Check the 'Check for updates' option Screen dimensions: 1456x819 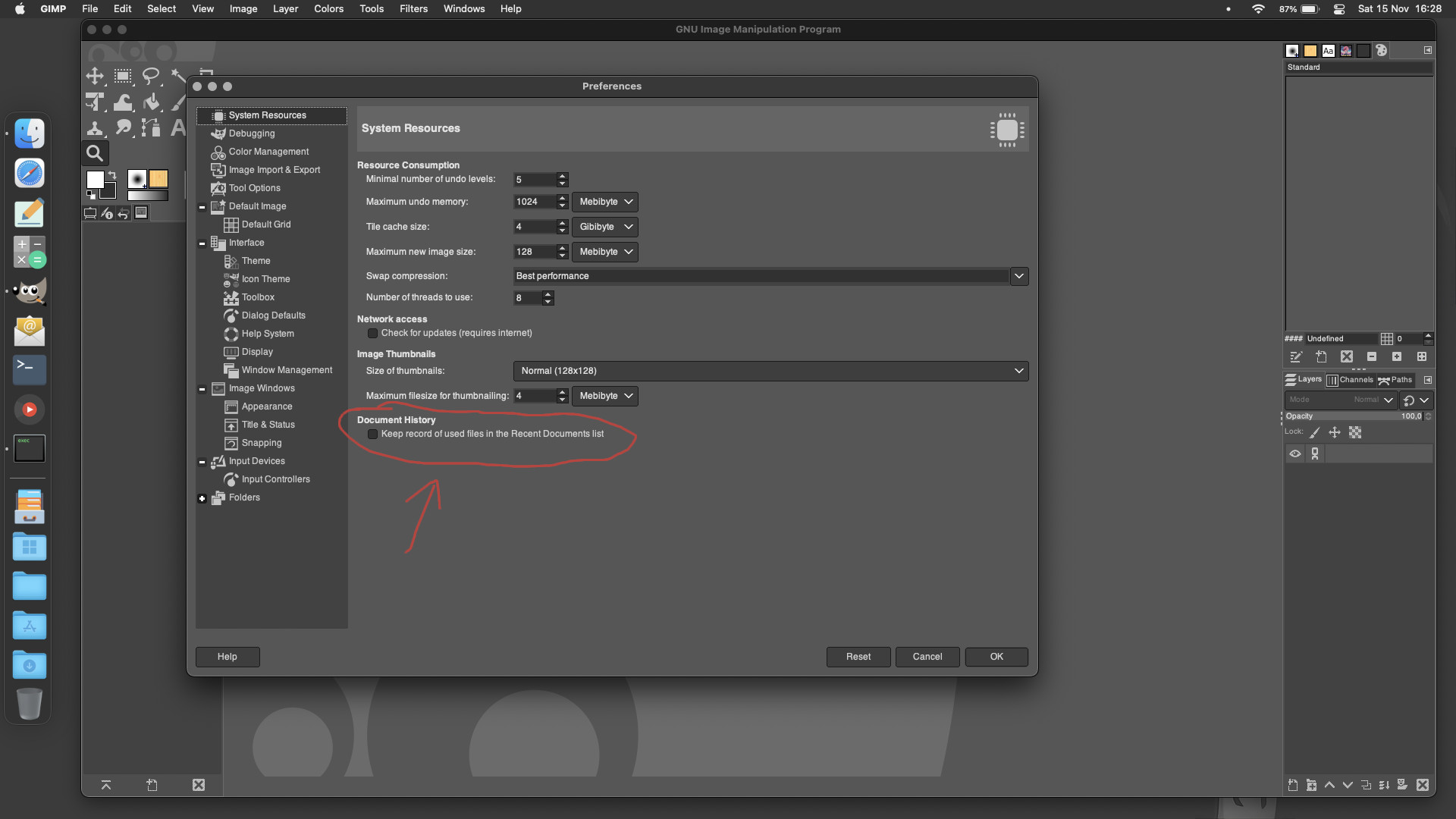pyautogui.click(x=372, y=334)
